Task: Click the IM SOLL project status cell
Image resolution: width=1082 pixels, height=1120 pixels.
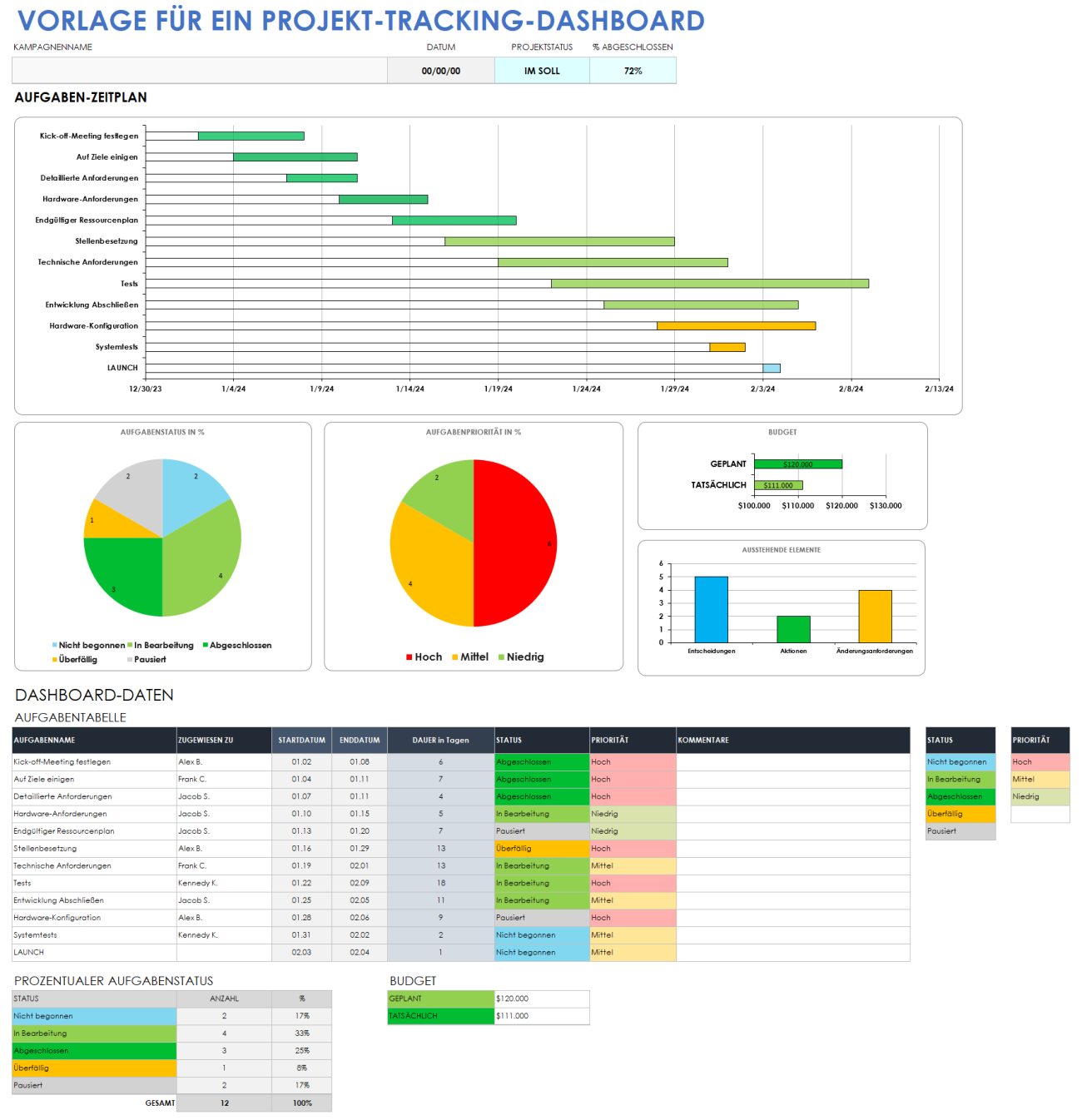Action: tap(541, 71)
